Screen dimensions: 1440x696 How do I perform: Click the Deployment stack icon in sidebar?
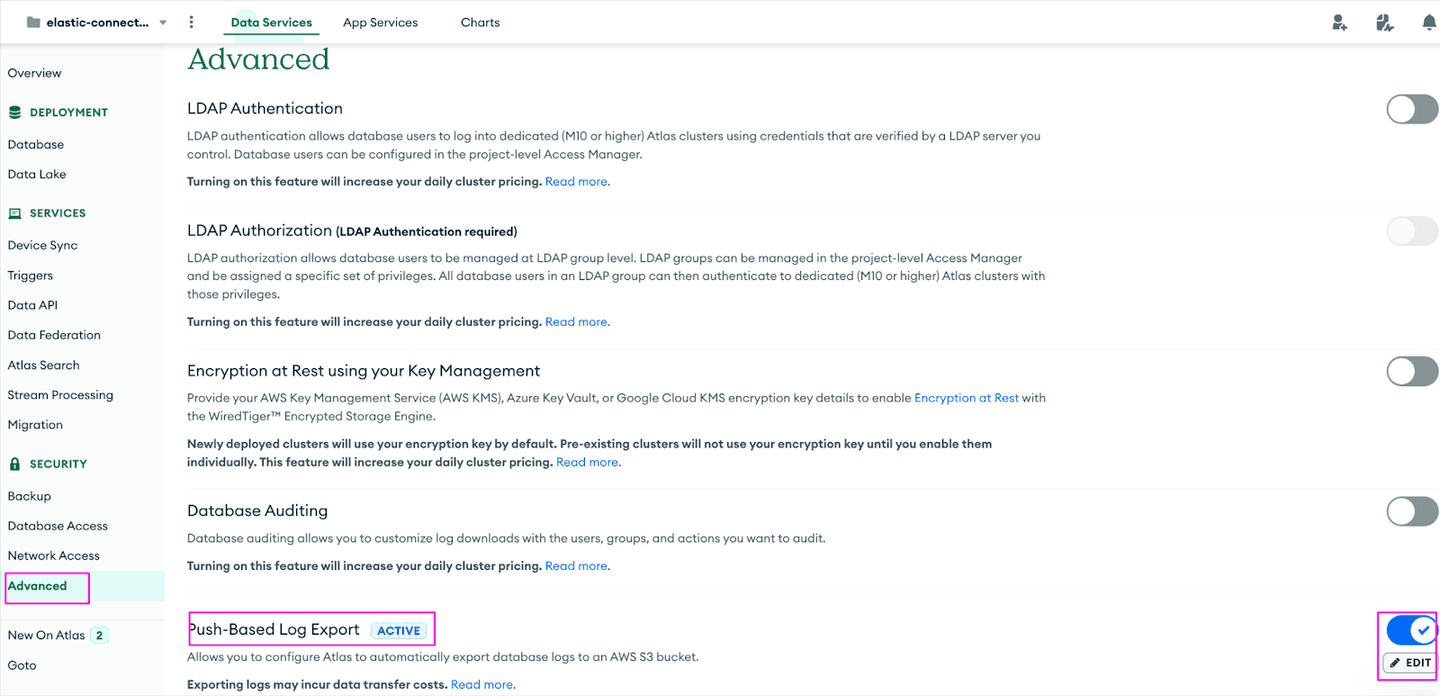15,112
